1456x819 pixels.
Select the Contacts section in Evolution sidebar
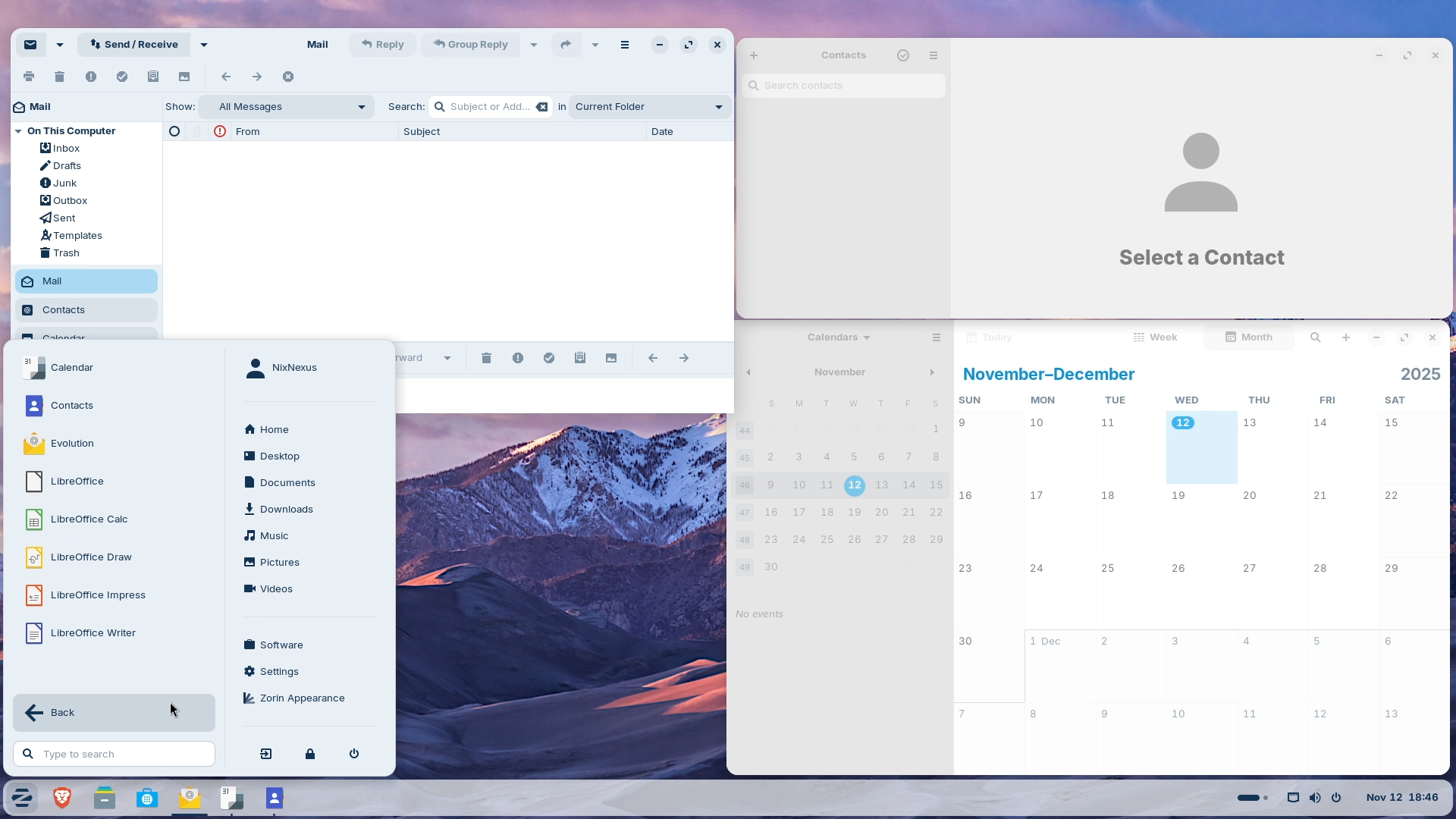(86, 309)
